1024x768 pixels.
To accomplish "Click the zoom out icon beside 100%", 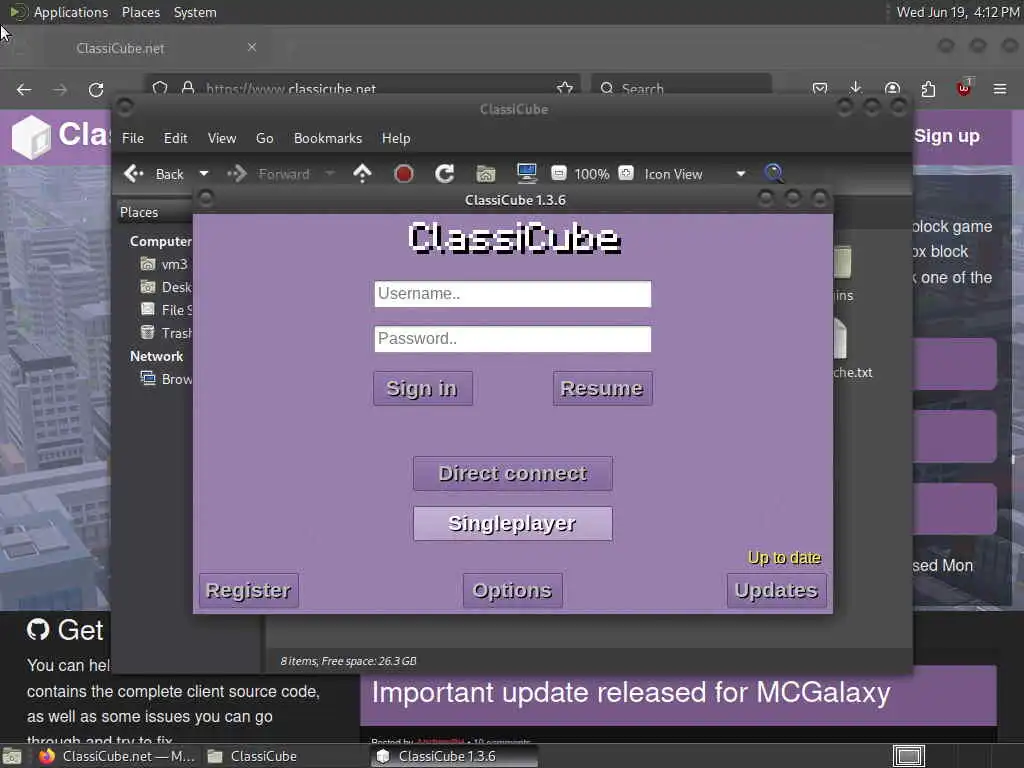I will click(559, 173).
